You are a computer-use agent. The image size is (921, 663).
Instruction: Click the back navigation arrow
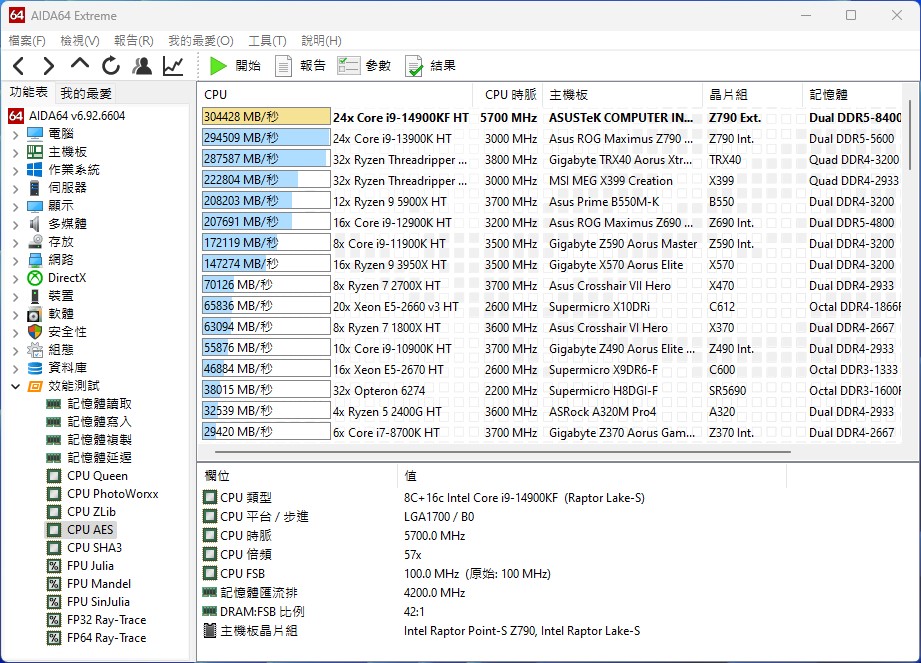18,66
